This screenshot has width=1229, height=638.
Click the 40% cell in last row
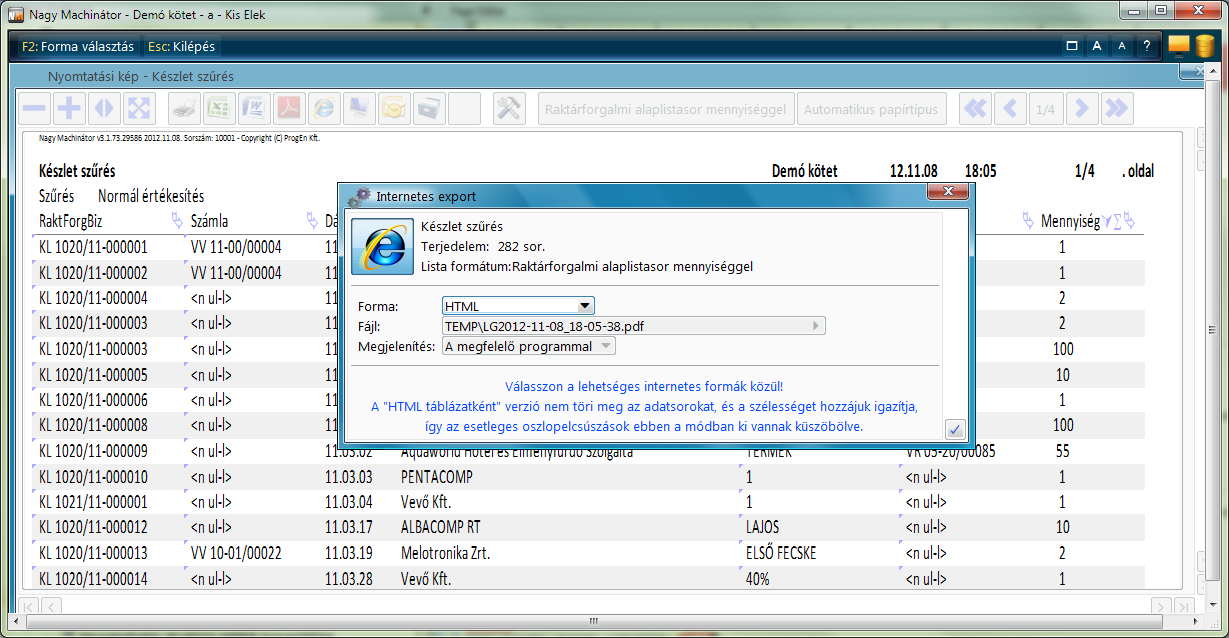click(760, 579)
